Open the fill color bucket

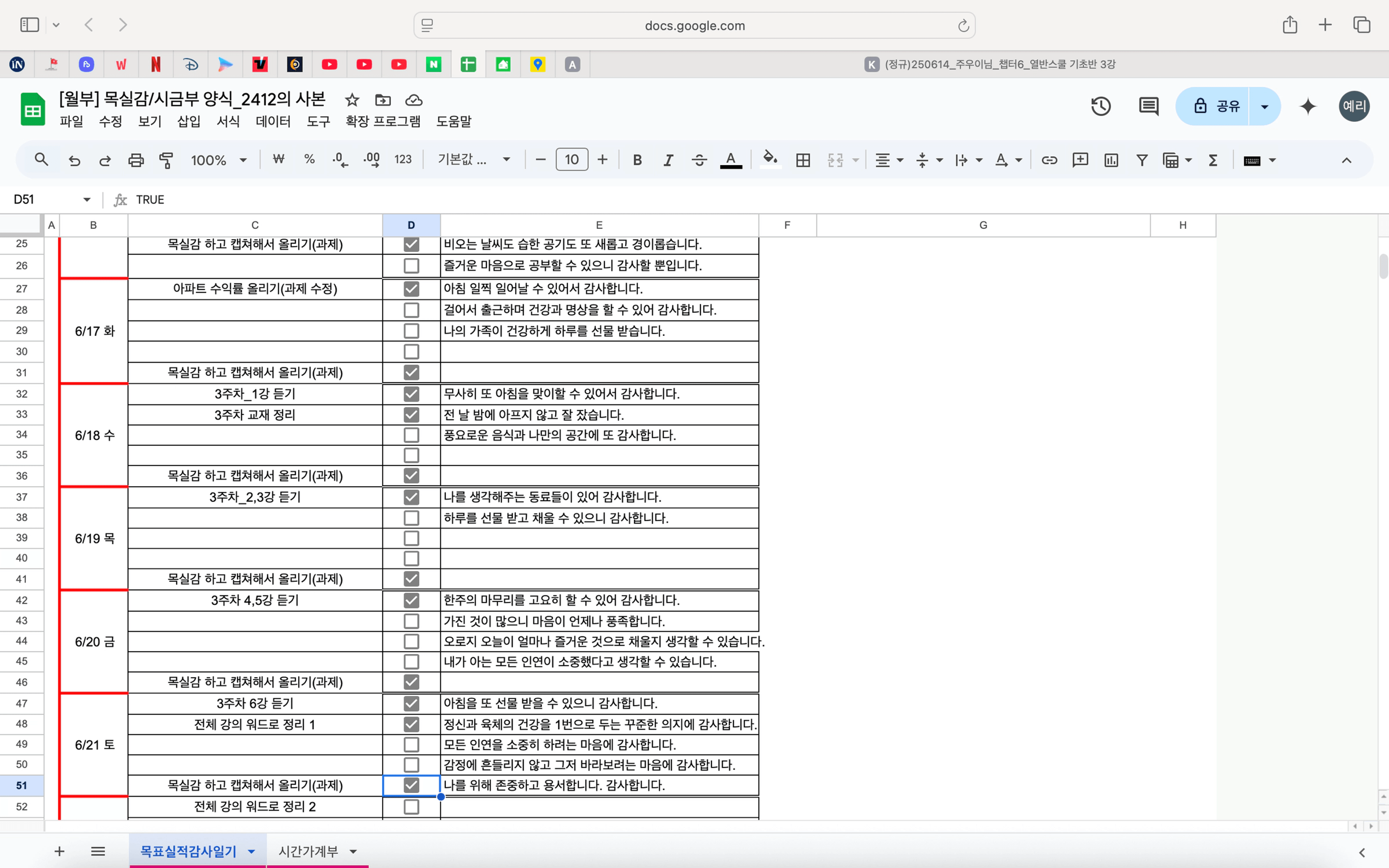(x=770, y=159)
